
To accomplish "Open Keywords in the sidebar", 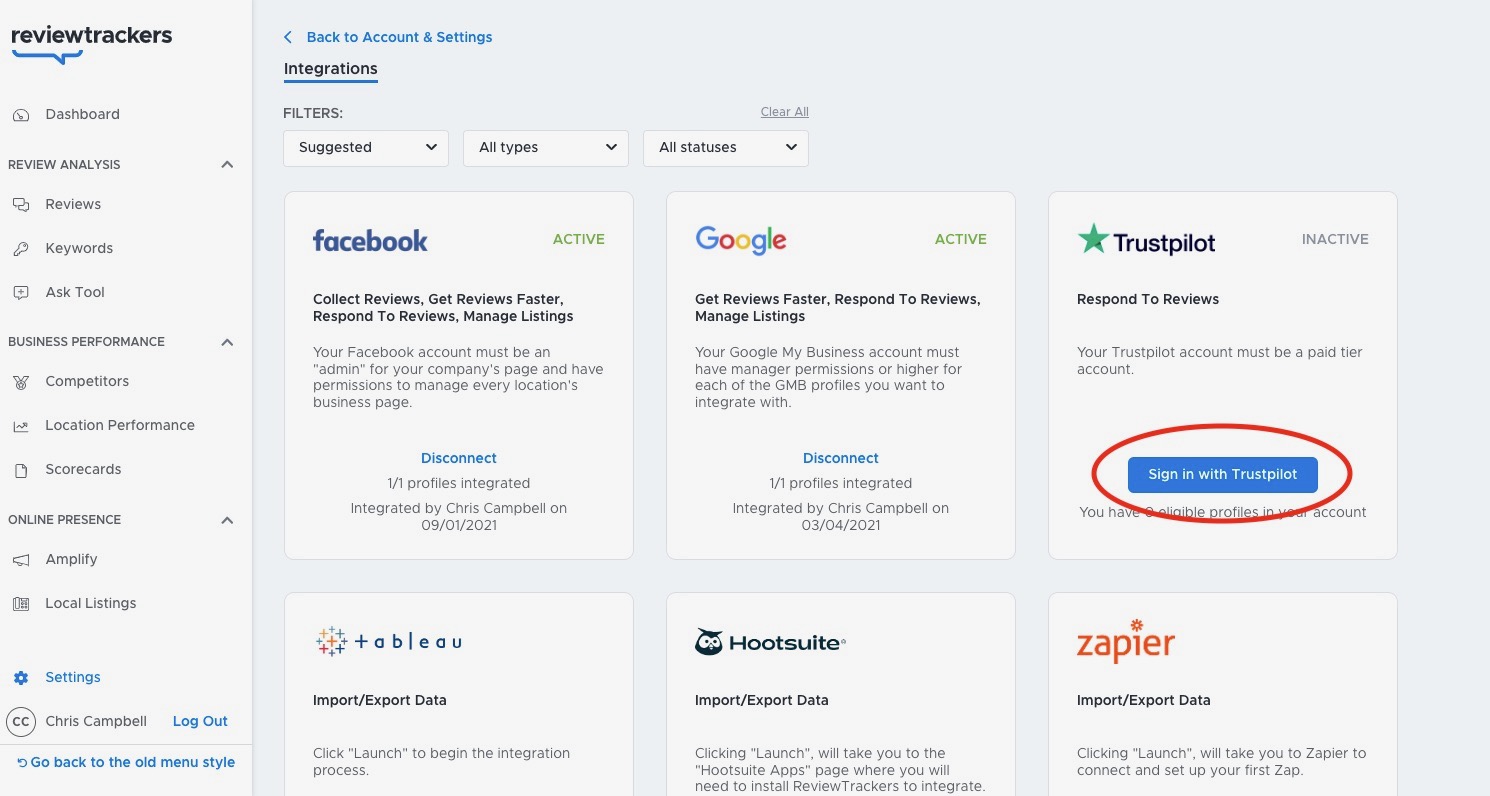I will (x=79, y=248).
